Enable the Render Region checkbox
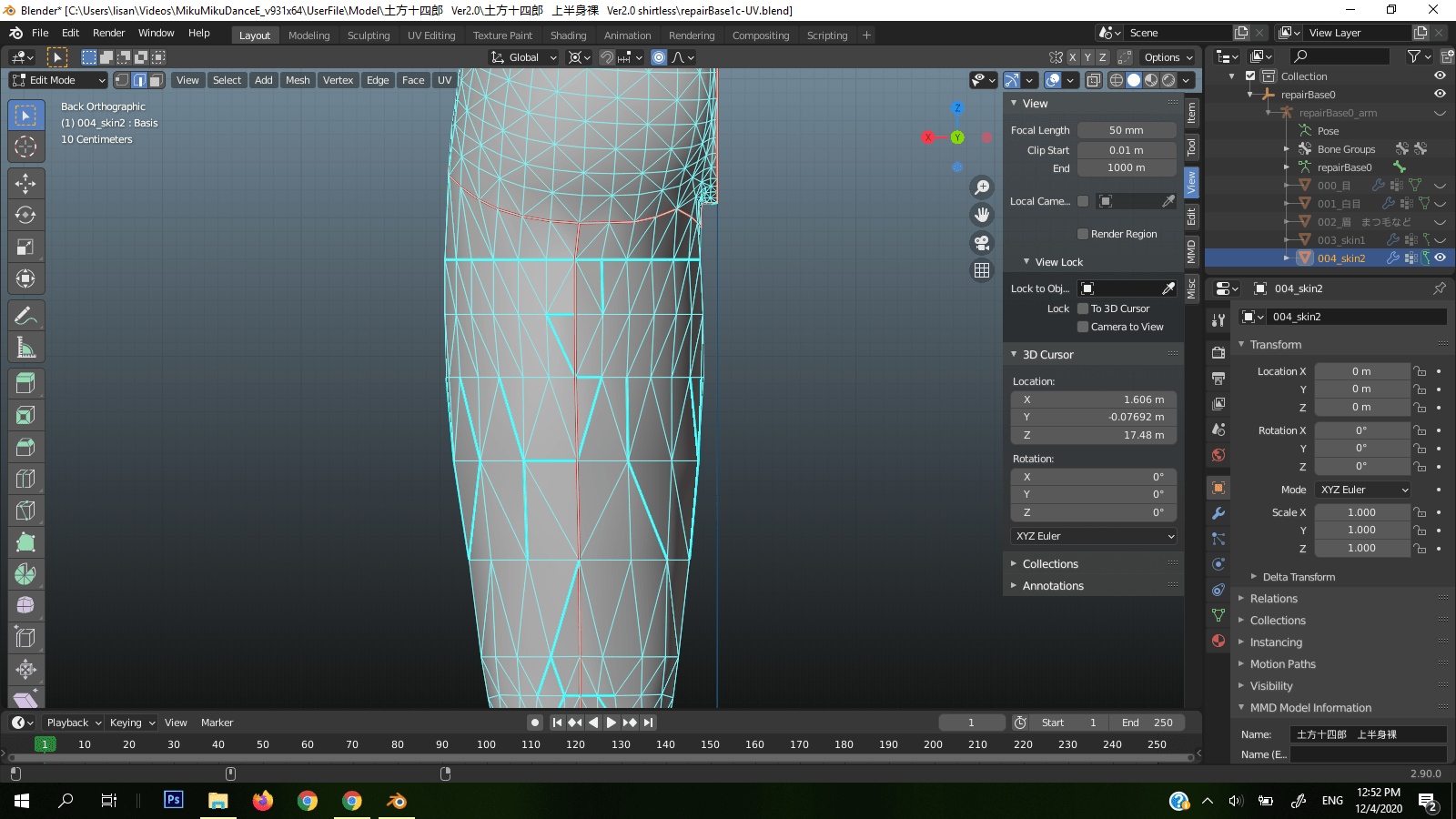Screen dimensions: 1456x819 click(x=1083, y=234)
